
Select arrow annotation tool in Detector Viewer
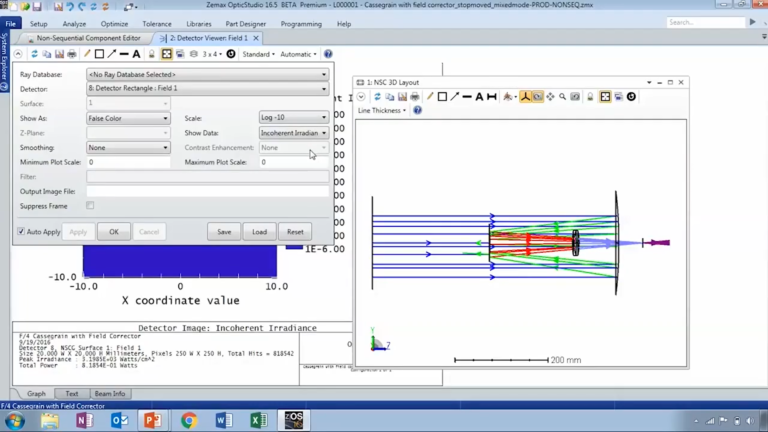point(112,54)
